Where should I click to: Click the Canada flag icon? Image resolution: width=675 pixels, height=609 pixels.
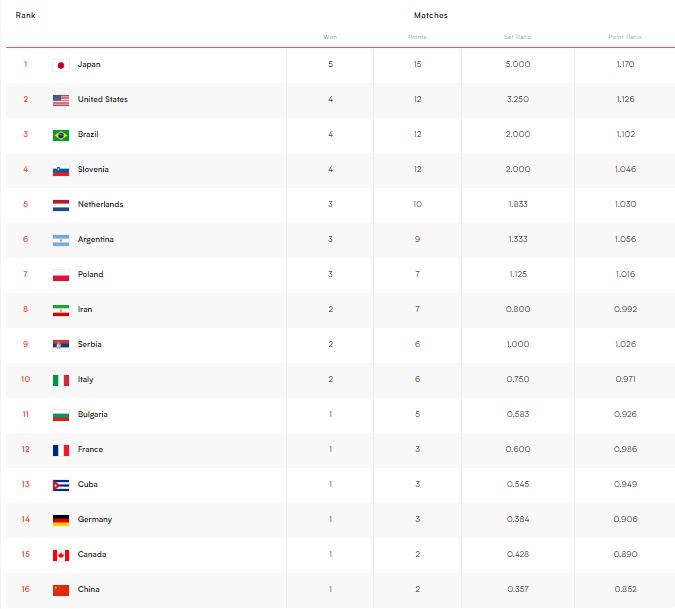point(60,555)
